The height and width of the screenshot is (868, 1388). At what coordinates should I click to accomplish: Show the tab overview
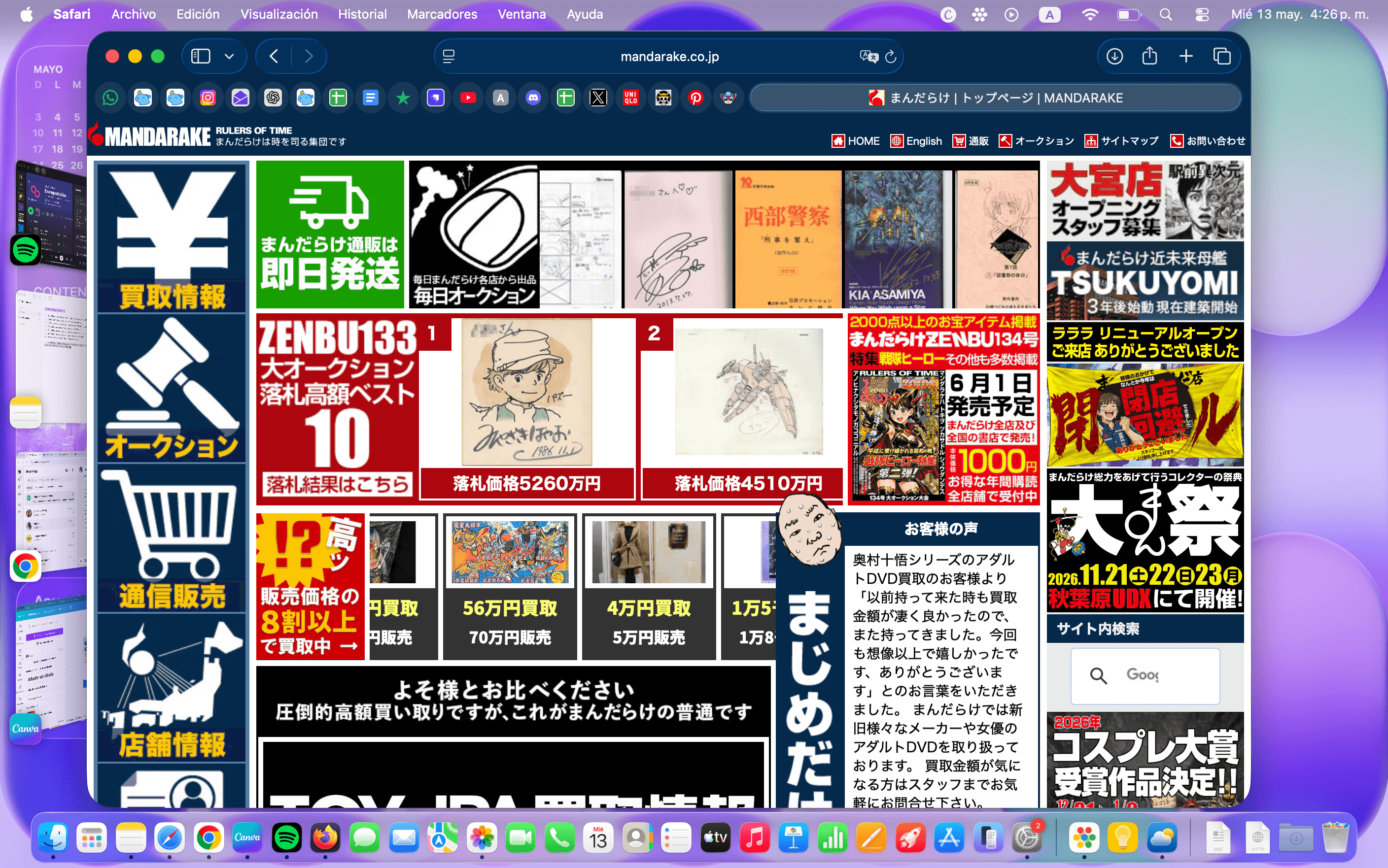pyautogui.click(x=1221, y=56)
